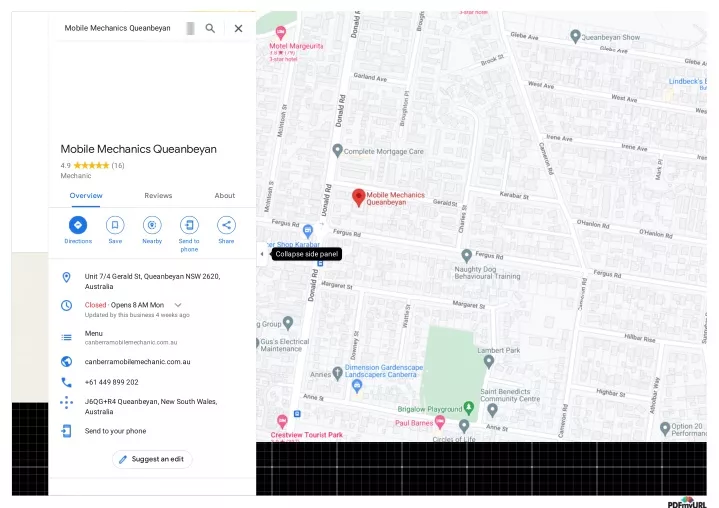The width and height of the screenshot is (719, 508).
Task: Collapse the side panel arrow
Action: click(262, 254)
